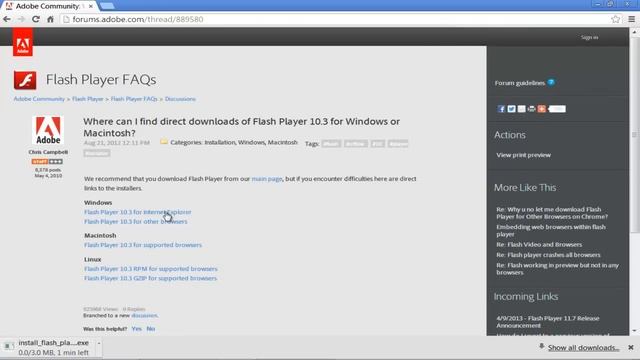Click the Flash Player FAQs heading
640x360 pixels.
tap(101, 80)
